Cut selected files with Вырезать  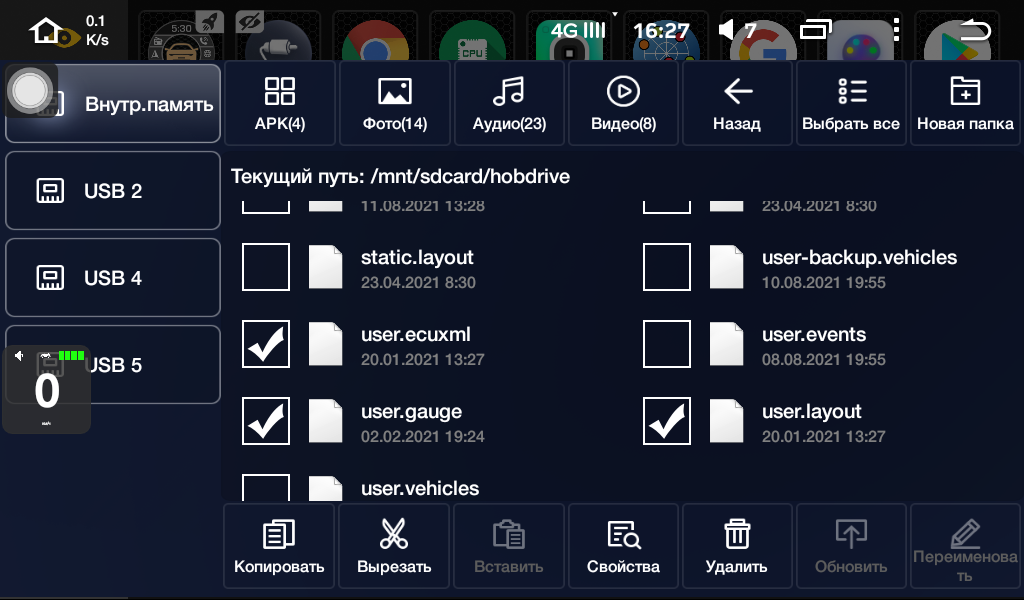tap(394, 546)
